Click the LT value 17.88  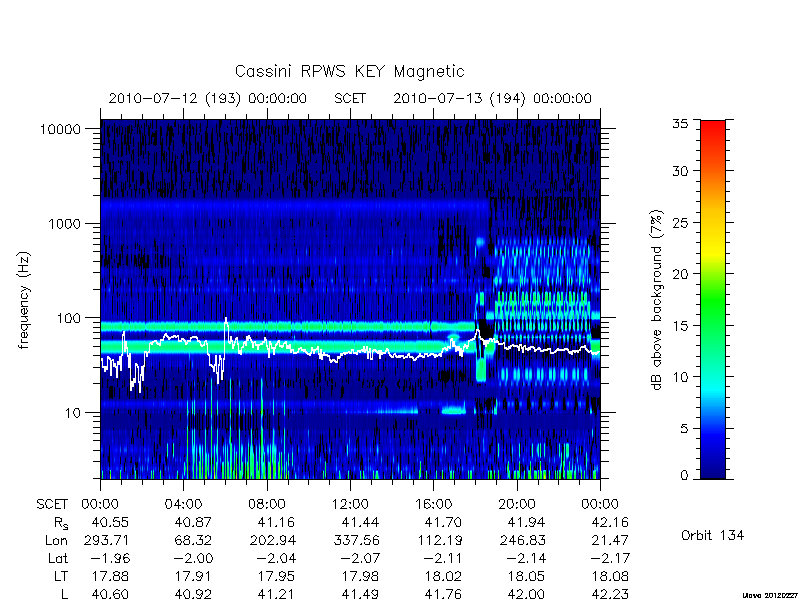point(110,577)
